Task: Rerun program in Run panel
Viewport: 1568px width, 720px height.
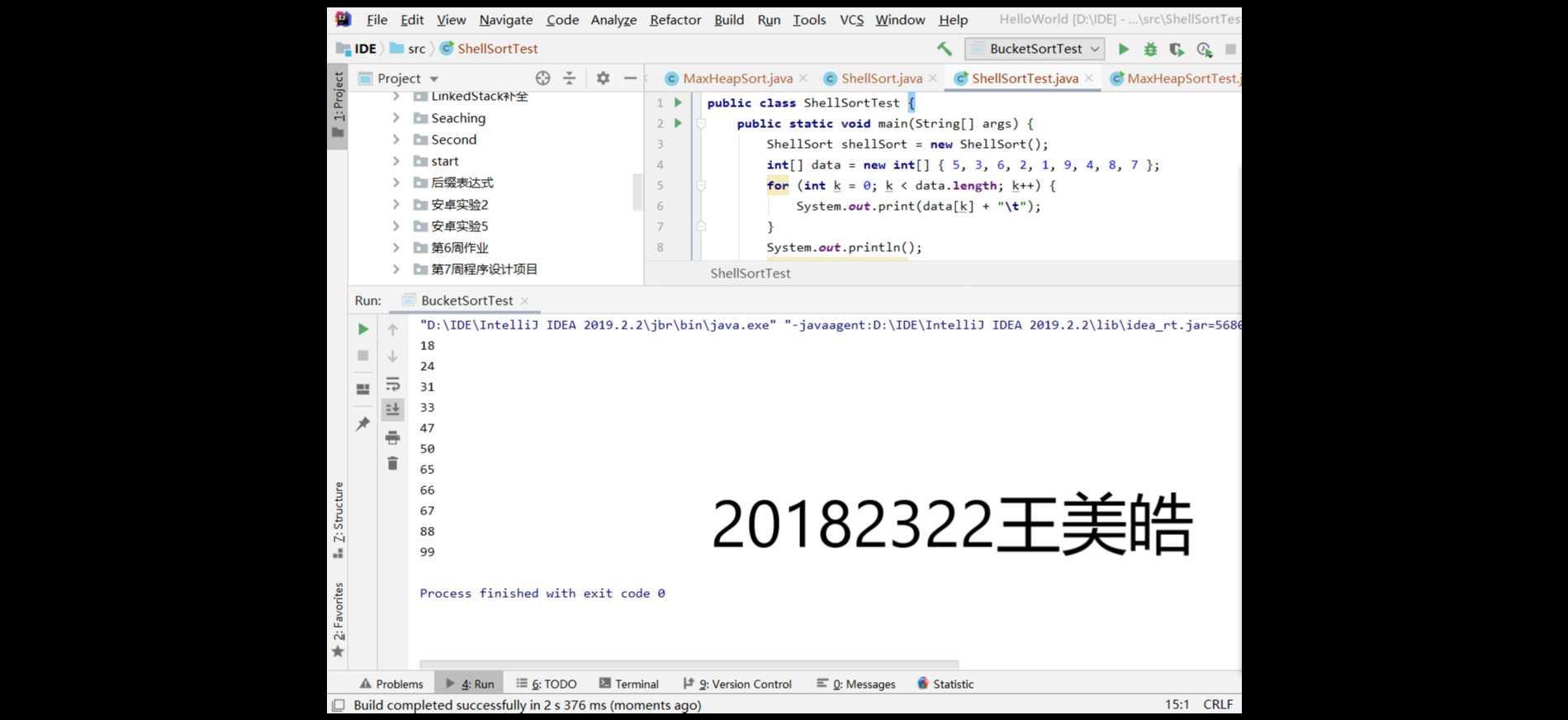Action: coord(363,329)
